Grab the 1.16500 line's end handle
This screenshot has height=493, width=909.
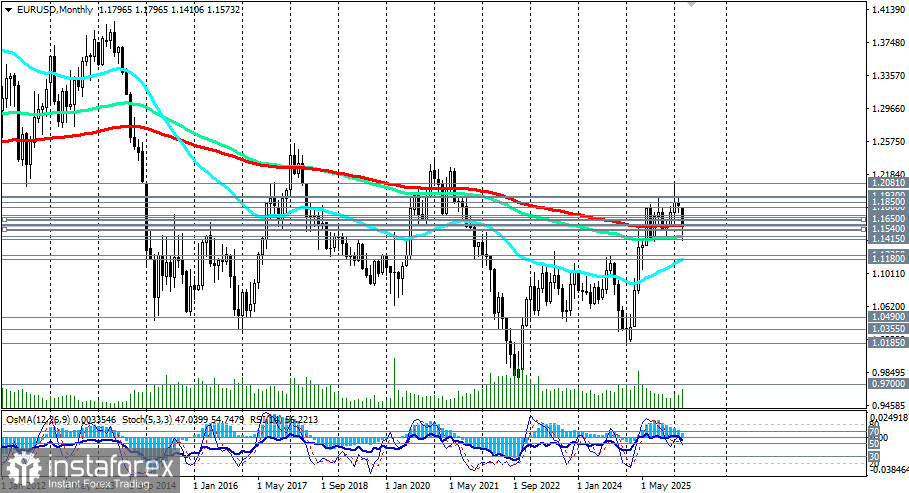pos(864,219)
